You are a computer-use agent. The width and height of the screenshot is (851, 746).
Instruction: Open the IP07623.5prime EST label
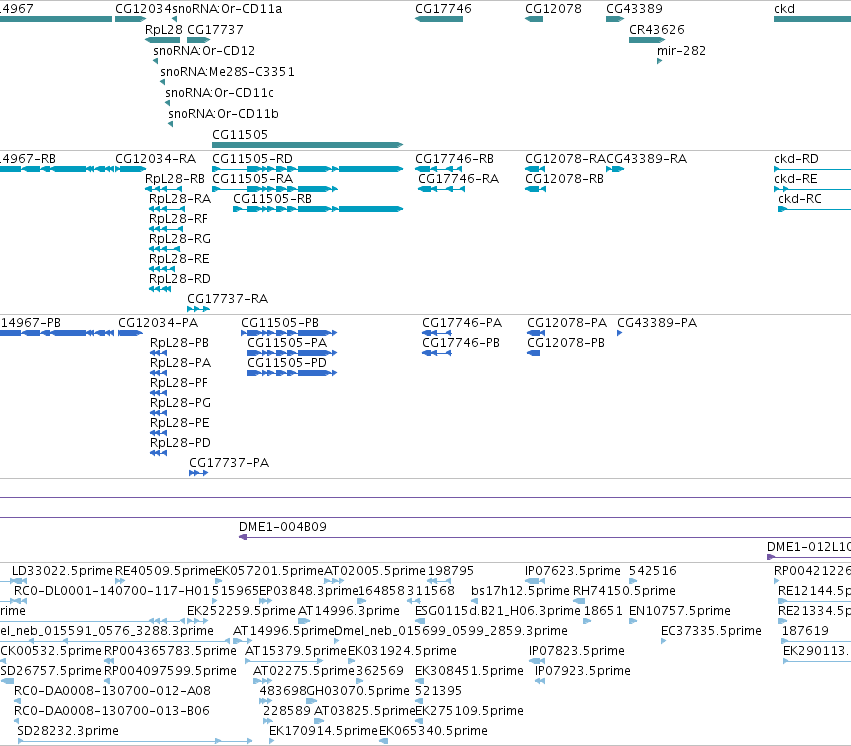click(x=573, y=571)
